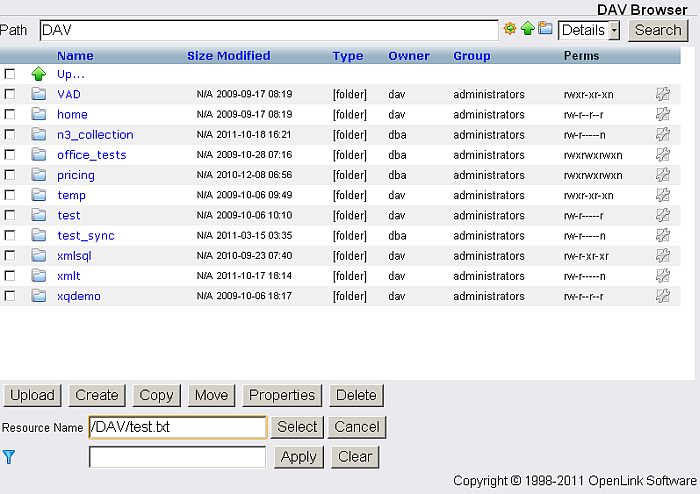This screenshot has width=700, height=494.
Task: Click the Move button
Action: pyautogui.click(x=212, y=395)
